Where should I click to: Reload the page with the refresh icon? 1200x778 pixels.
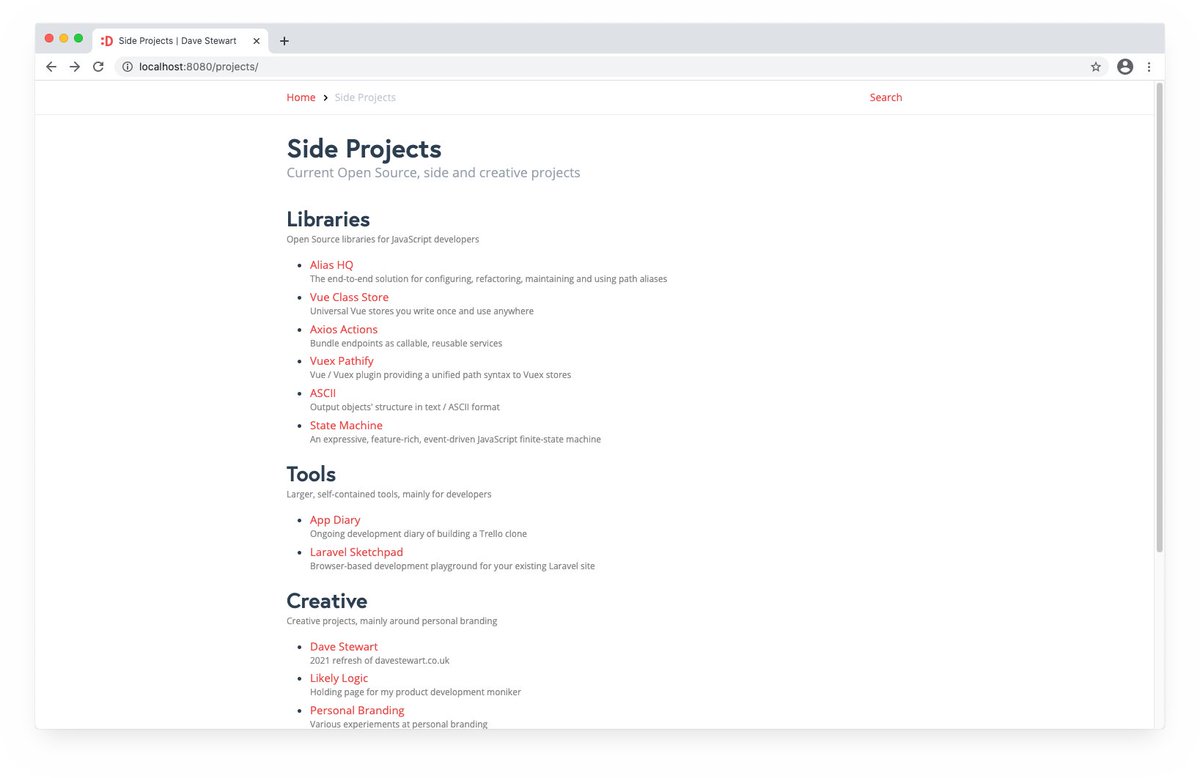pos(98,67)
